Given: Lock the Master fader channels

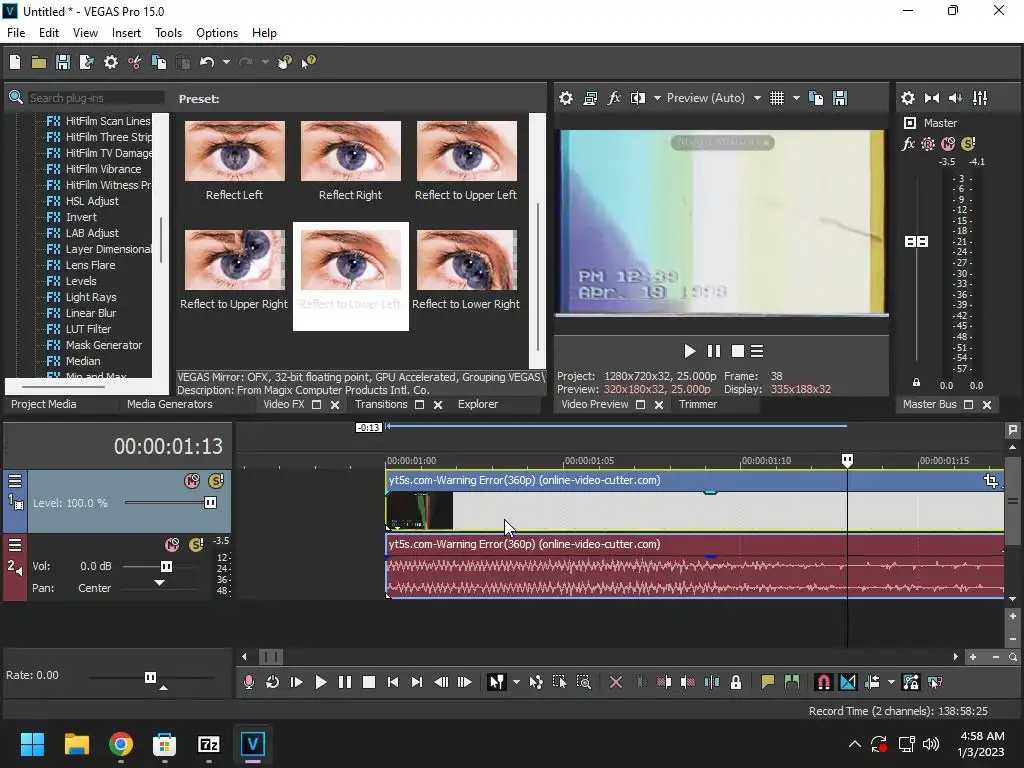Looking at the screenshot, I should 916,383.
